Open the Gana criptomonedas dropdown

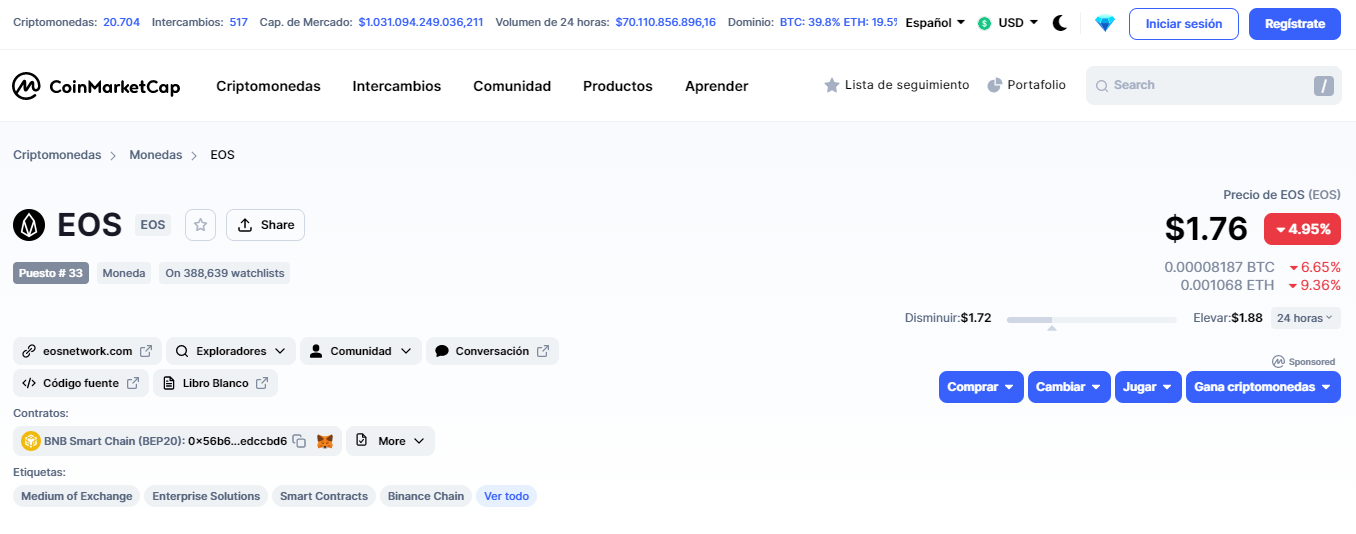tap(1263, 387)
